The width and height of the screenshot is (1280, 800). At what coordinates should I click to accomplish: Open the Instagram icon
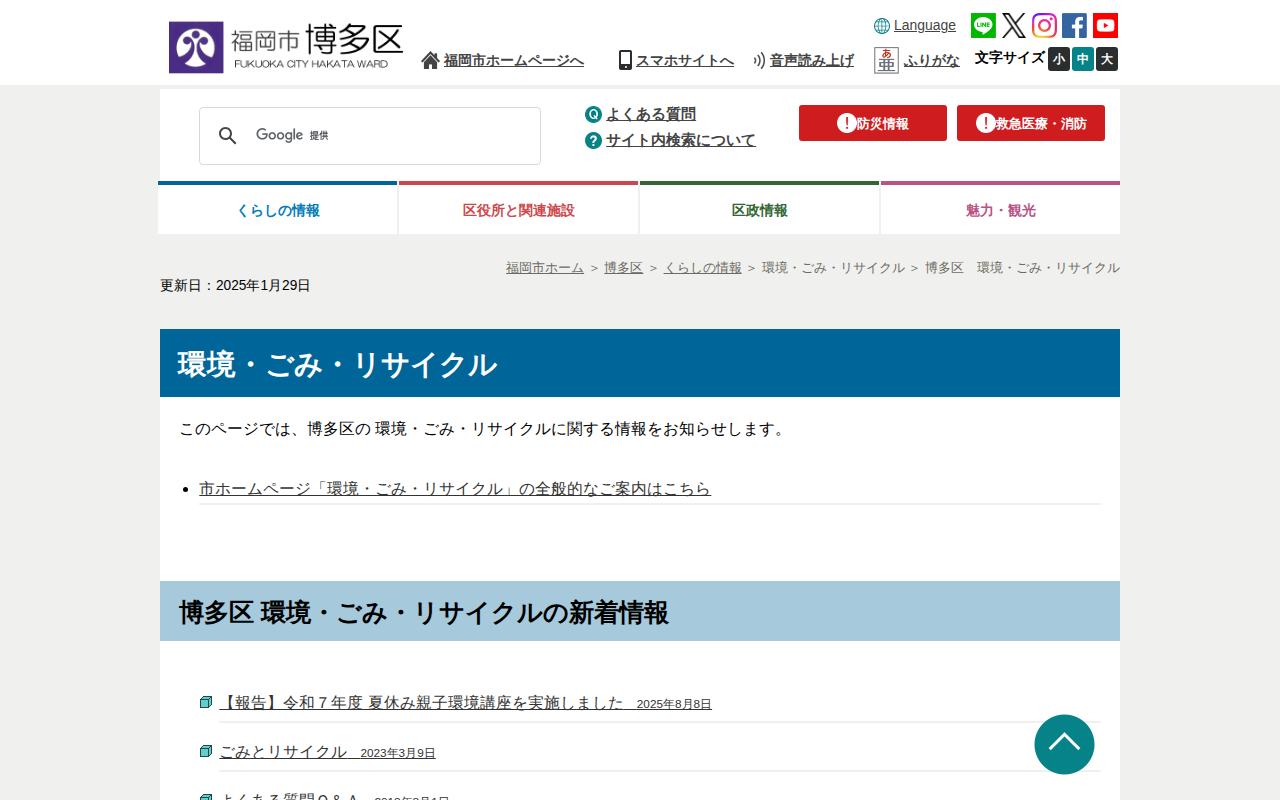click(x=1044, y=25)
